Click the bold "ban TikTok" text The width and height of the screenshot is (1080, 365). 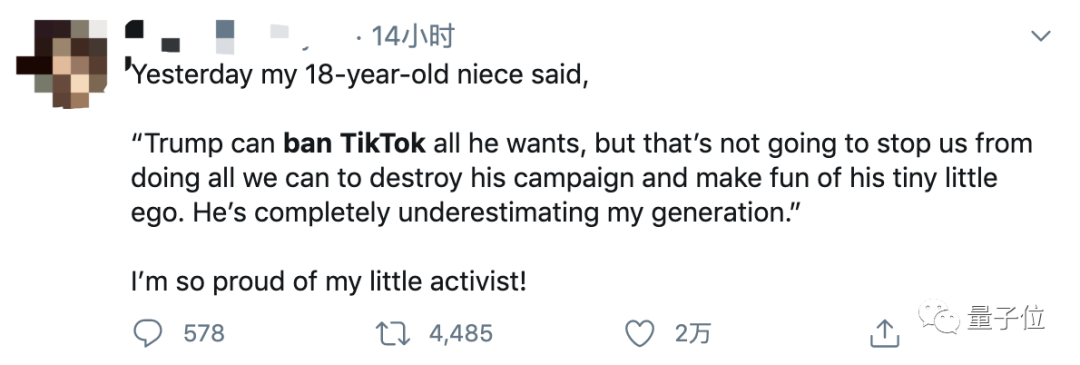coord(355,144)
